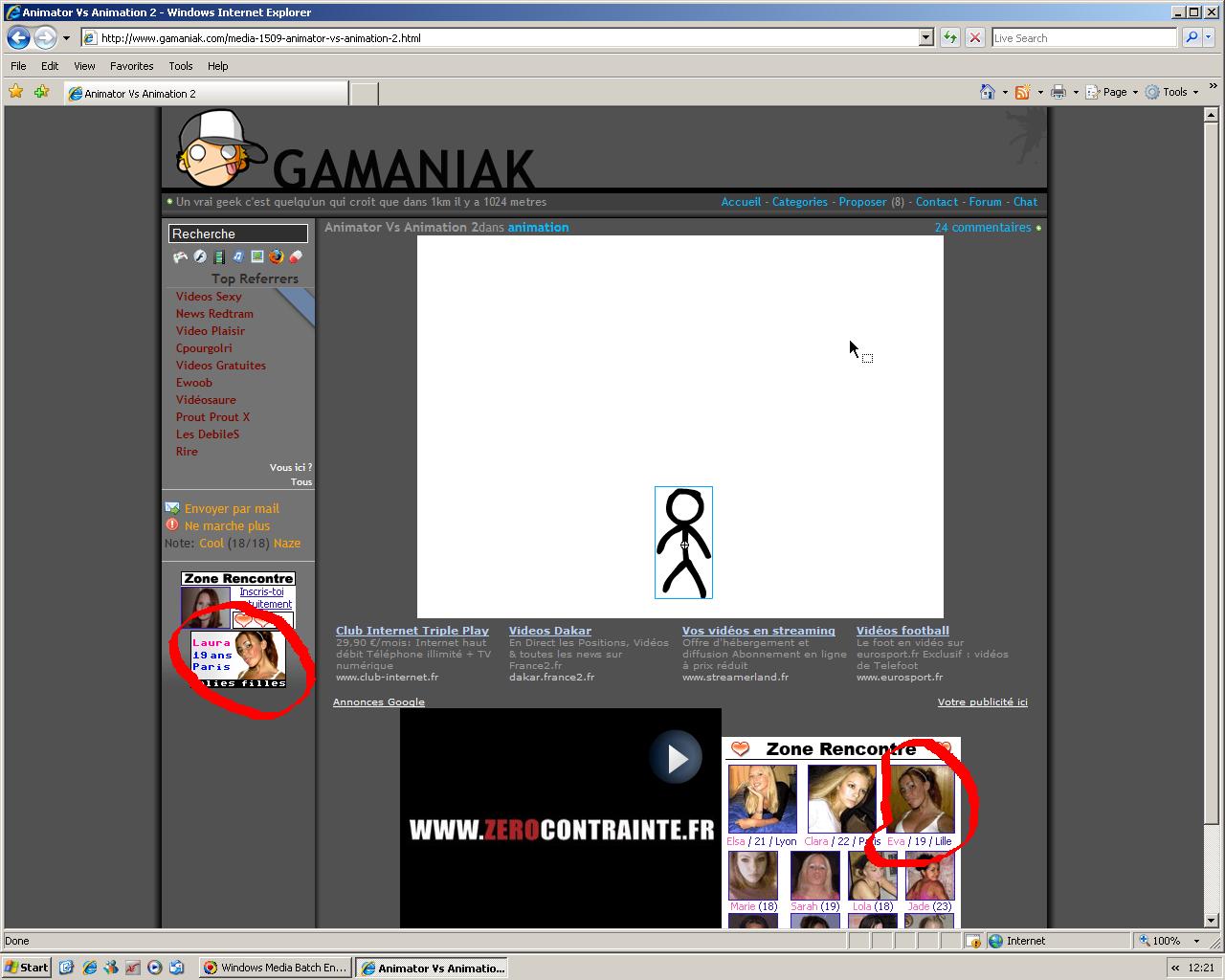Click the browser Forward arrow

pyautogui.click(x=45, y=38)
